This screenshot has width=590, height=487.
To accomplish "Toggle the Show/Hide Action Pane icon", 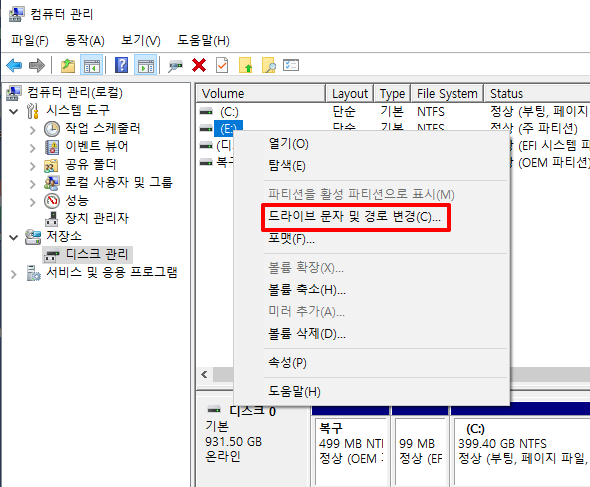I will click(x=146, y=65).
